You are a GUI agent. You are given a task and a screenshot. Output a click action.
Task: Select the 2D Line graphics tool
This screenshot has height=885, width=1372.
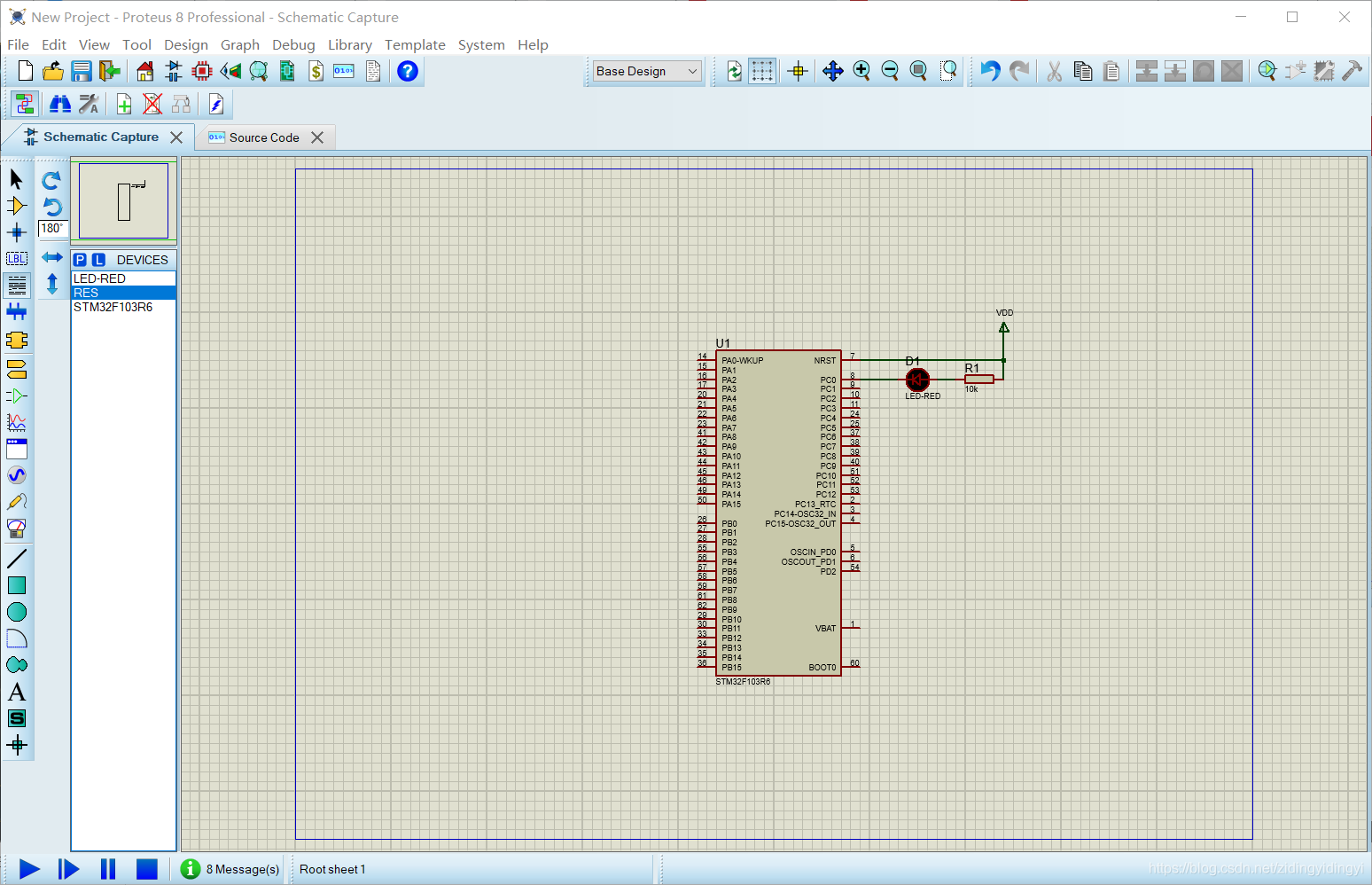(16, 559)
